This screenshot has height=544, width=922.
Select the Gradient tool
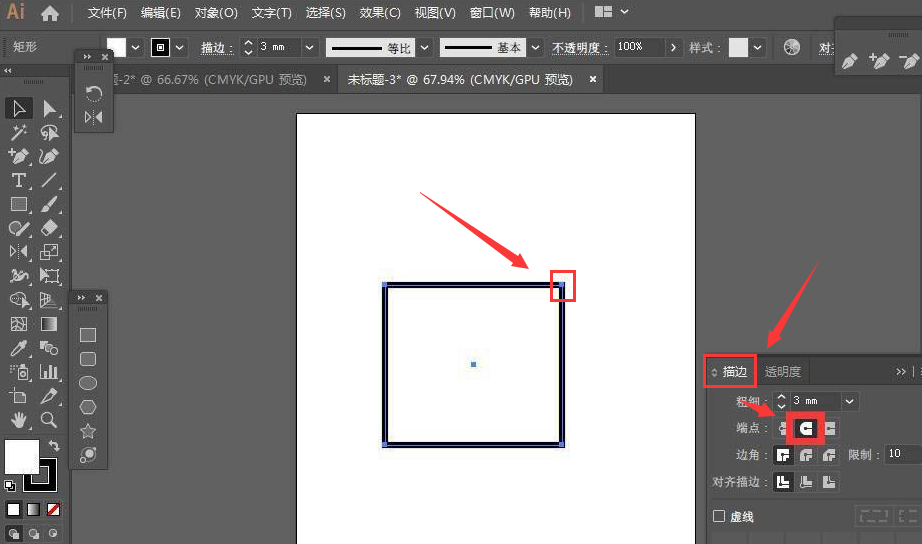(49, 324)
